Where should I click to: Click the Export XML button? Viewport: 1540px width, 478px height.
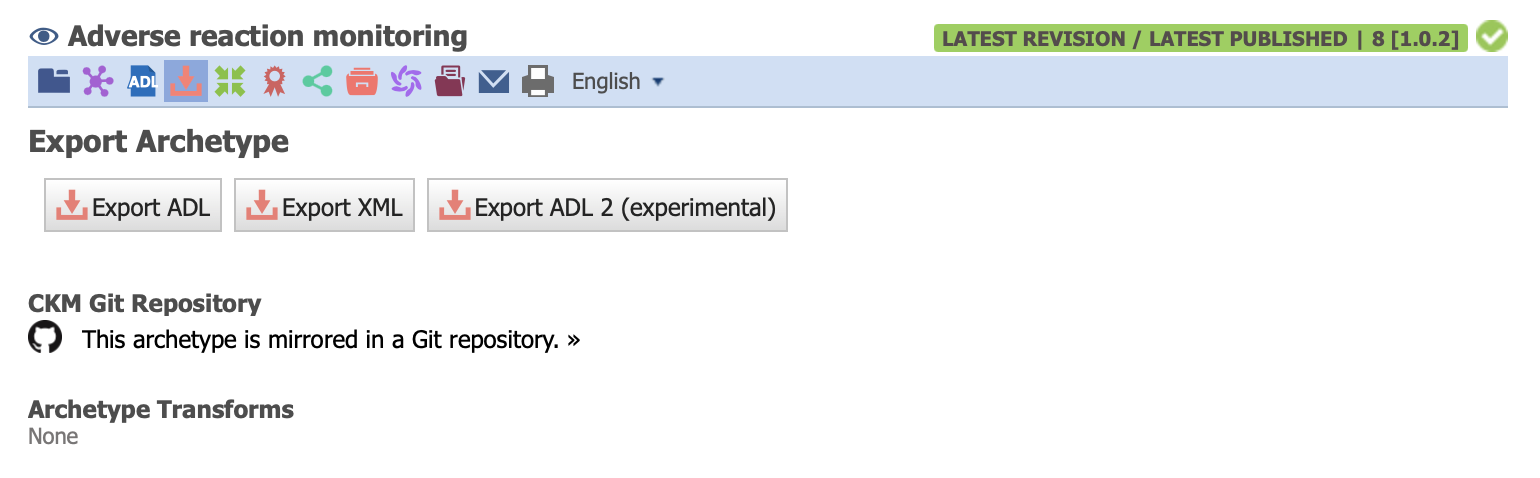tap(325, 205)
